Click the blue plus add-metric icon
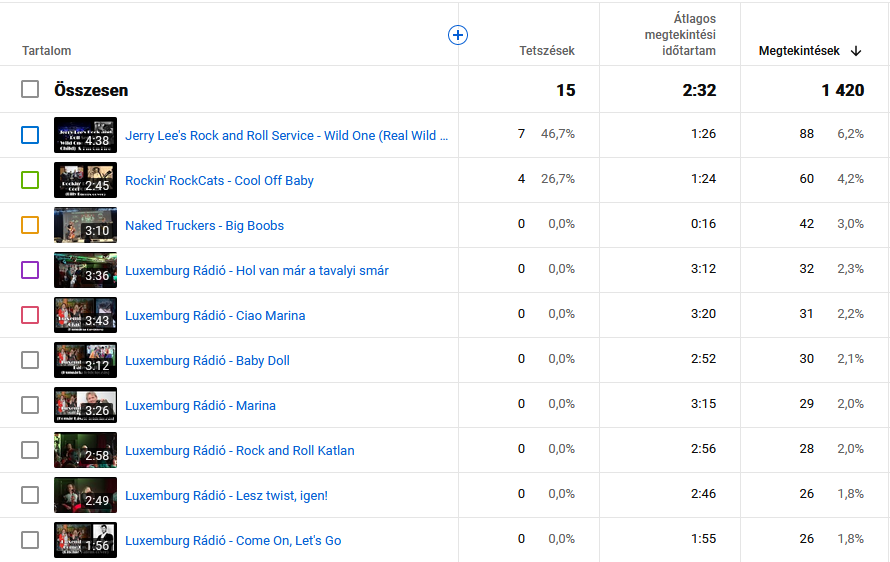Image resolution: width=890 pixels, height=562 pixels. click(x=458, y=35)
